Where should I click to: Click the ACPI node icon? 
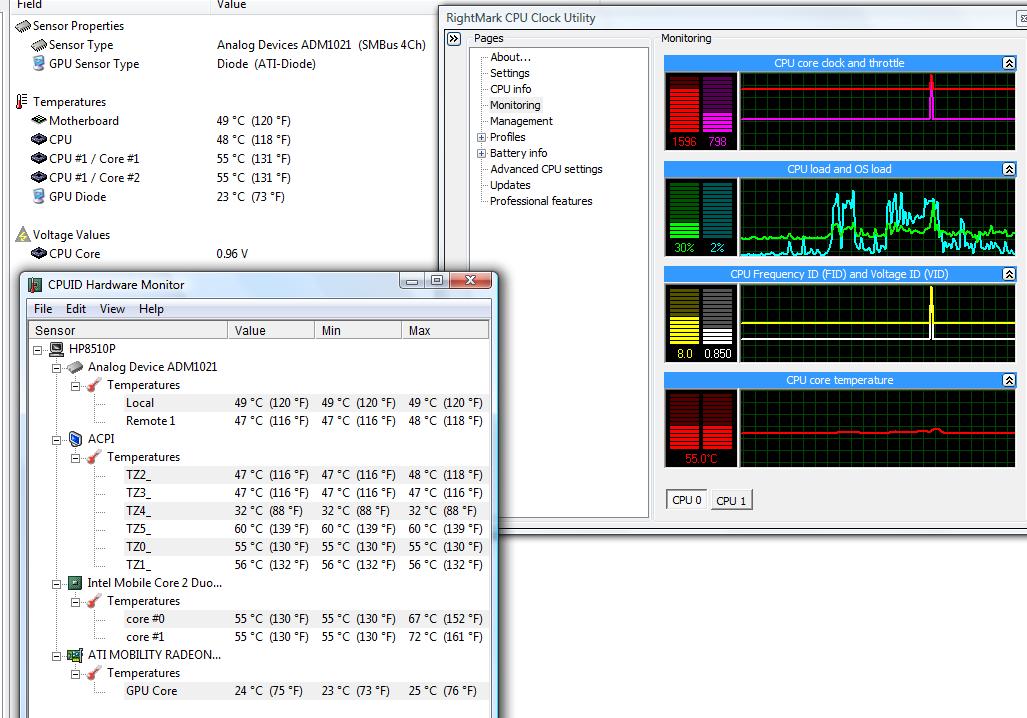coord(75,439)
